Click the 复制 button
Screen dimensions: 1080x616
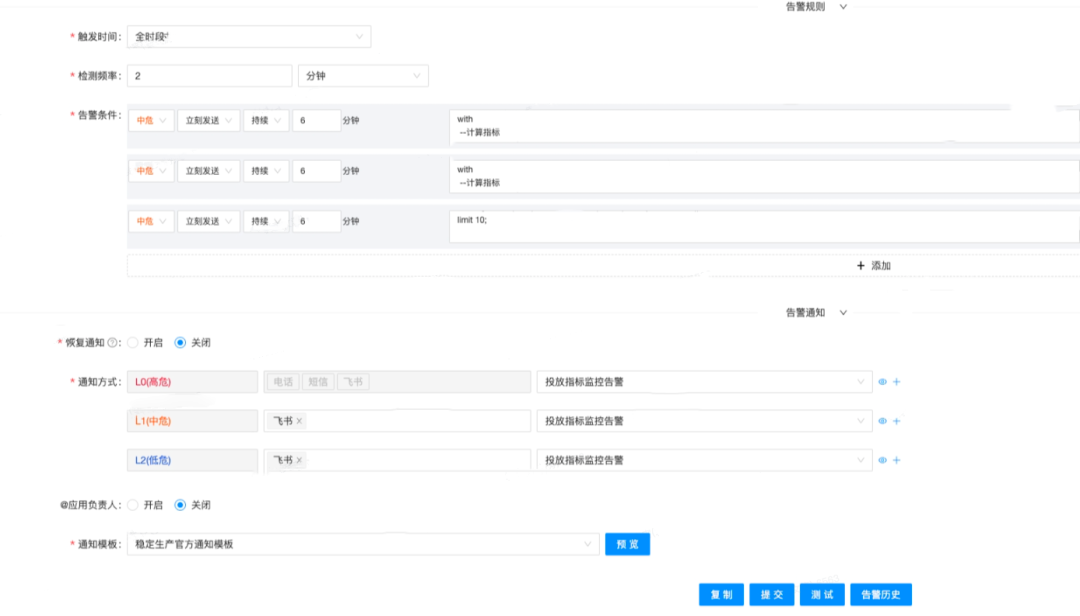[721, 595]
